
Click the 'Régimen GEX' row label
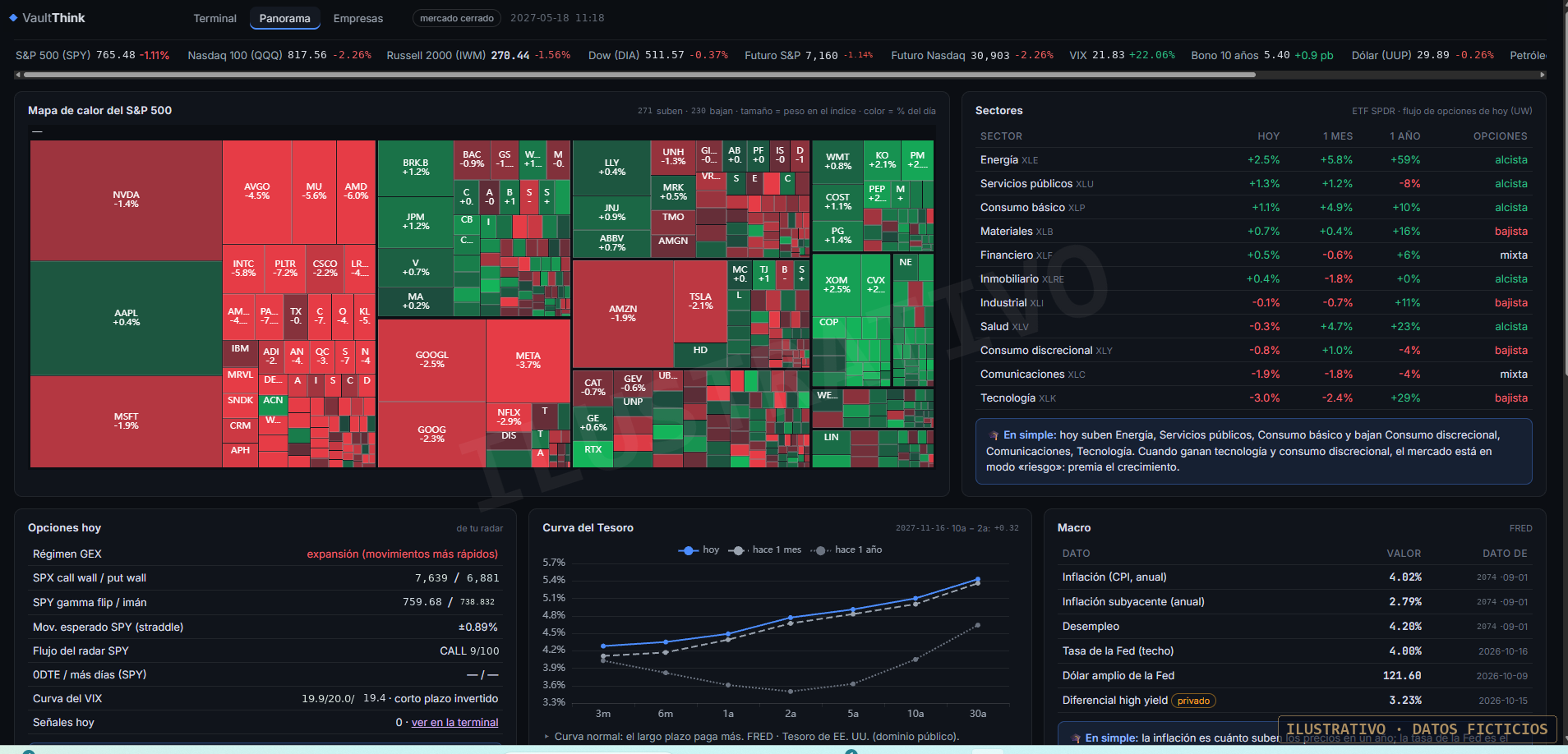67,554
